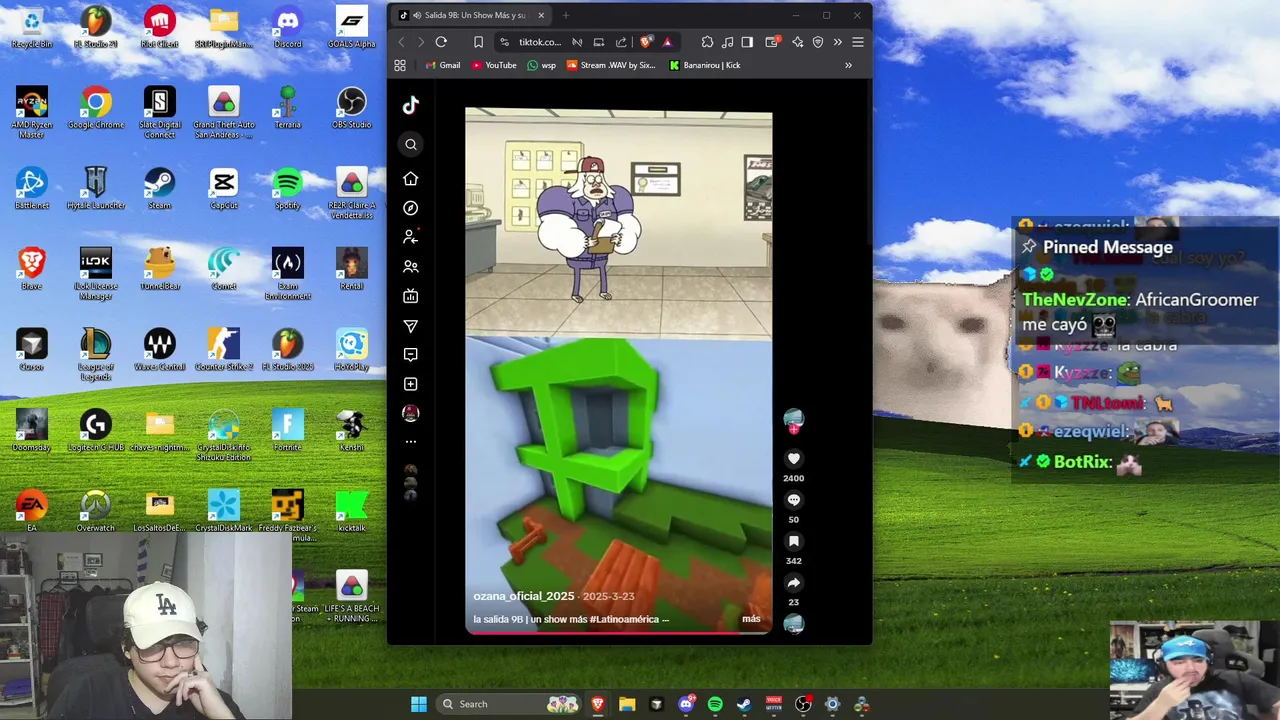
Task: Open site settings icon in address bar
Action: click(x=504, y=42)
